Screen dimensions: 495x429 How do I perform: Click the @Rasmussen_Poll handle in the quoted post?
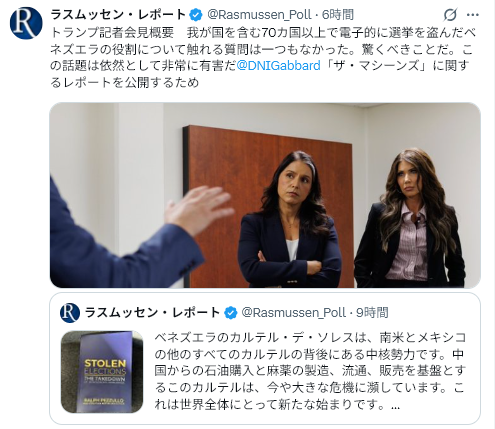pos(294,313)
